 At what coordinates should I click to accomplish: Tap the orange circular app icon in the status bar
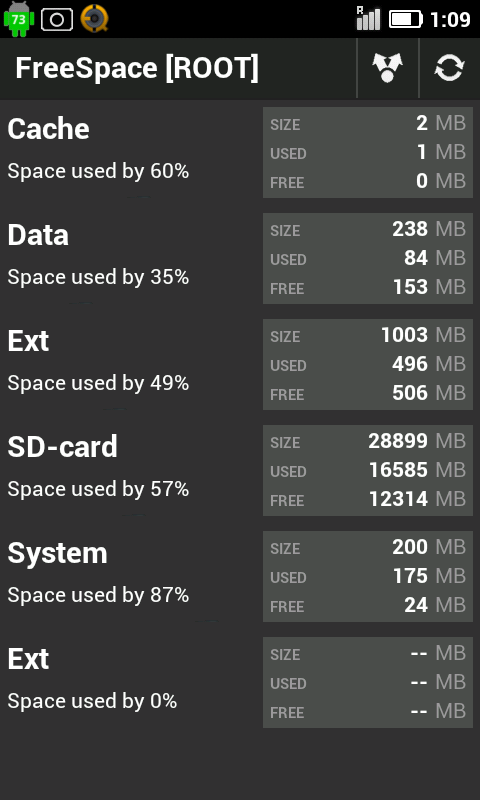coord(94,19)
